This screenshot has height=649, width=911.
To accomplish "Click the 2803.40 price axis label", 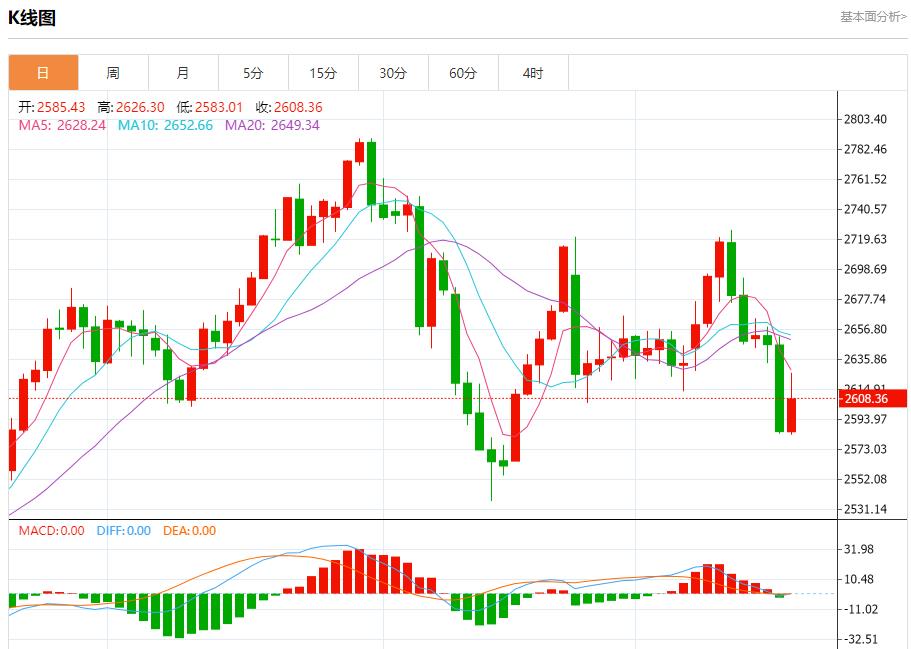I will pos(865,119).
